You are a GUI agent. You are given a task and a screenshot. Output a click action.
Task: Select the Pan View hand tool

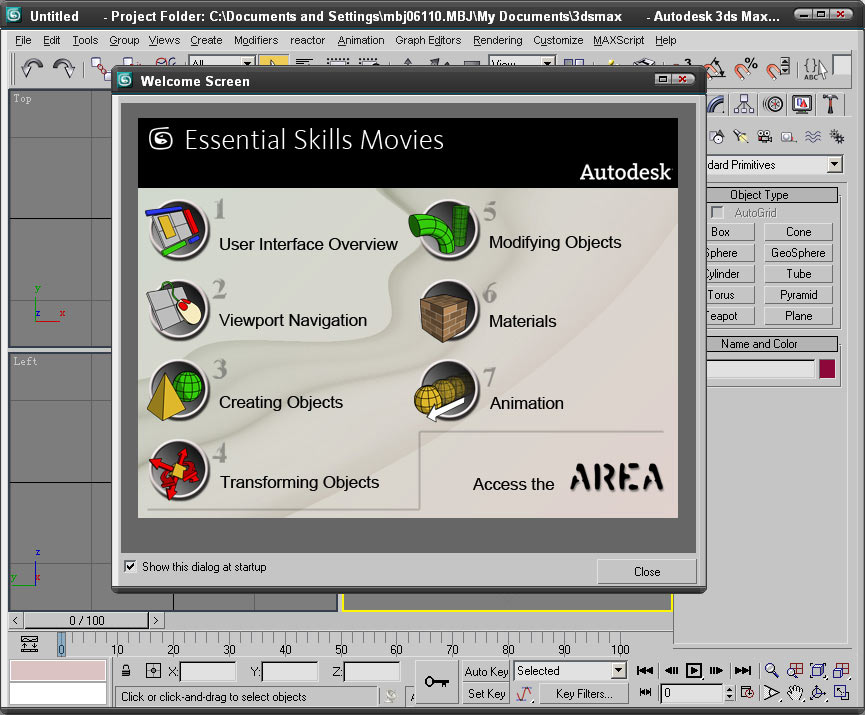(x=795, y=693)
